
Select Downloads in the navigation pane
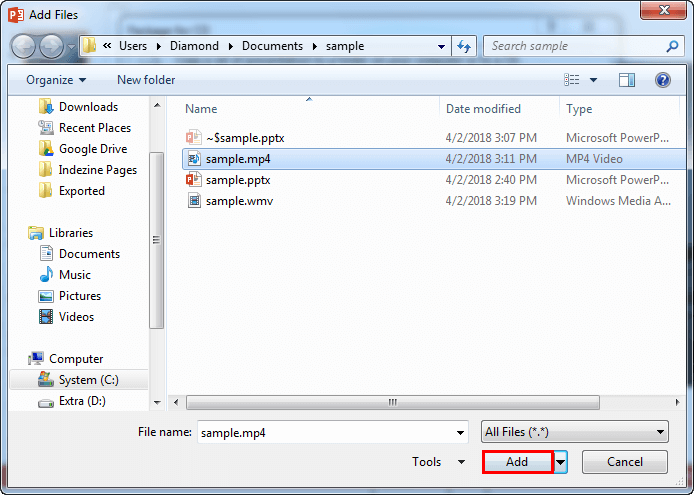pos(89,107)
